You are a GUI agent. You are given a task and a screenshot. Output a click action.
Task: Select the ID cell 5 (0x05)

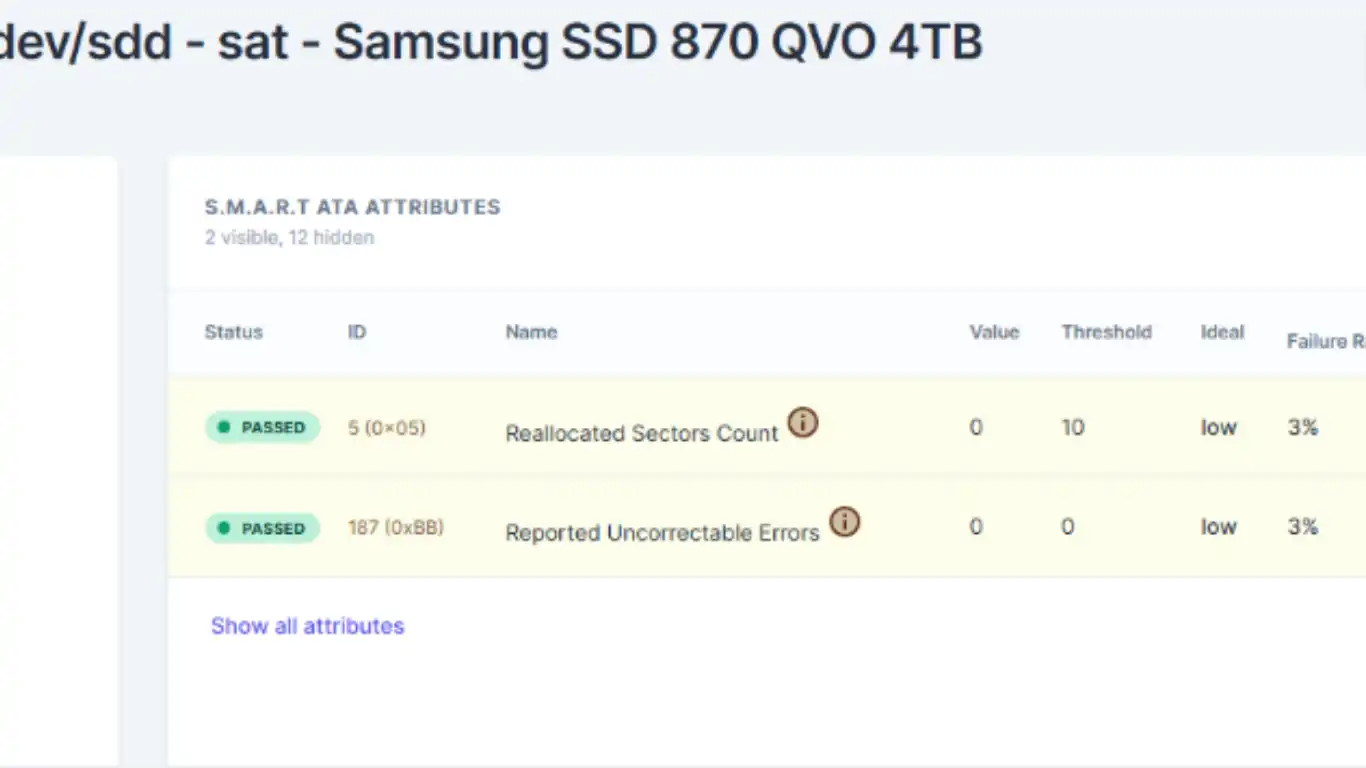386,428
